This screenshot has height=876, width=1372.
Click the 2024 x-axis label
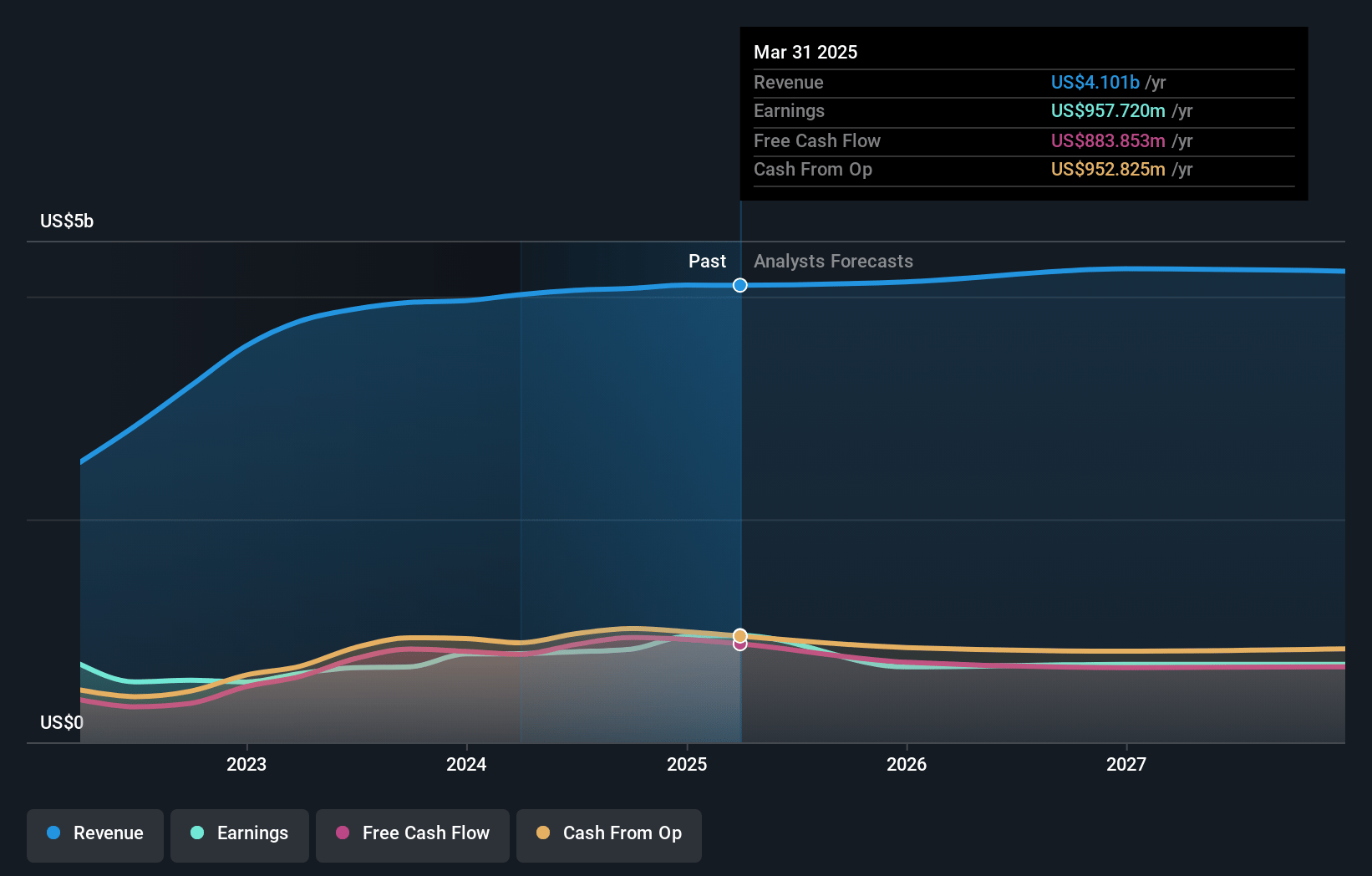(466, 764)
